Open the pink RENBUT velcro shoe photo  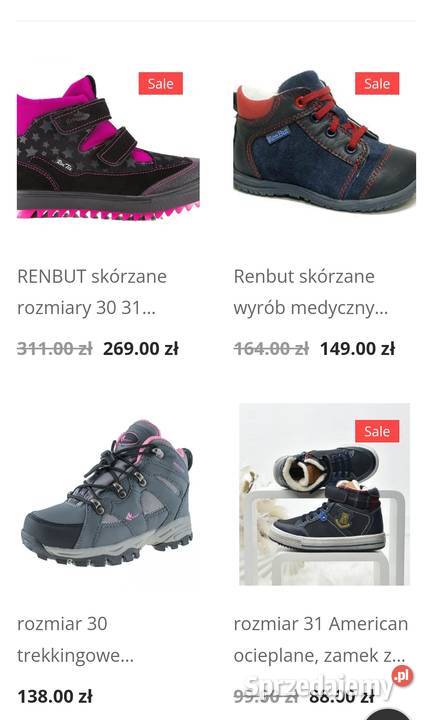pos(108,146)
